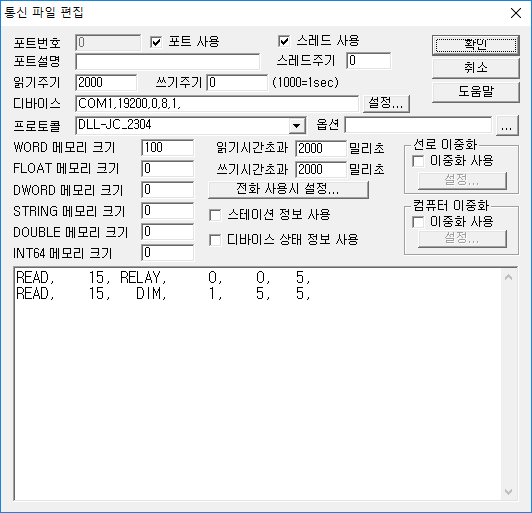This screenshot has height=513, width=532.
Task: Toggle the 스레드 사용 checkbox
Action: tap(284, 41)
